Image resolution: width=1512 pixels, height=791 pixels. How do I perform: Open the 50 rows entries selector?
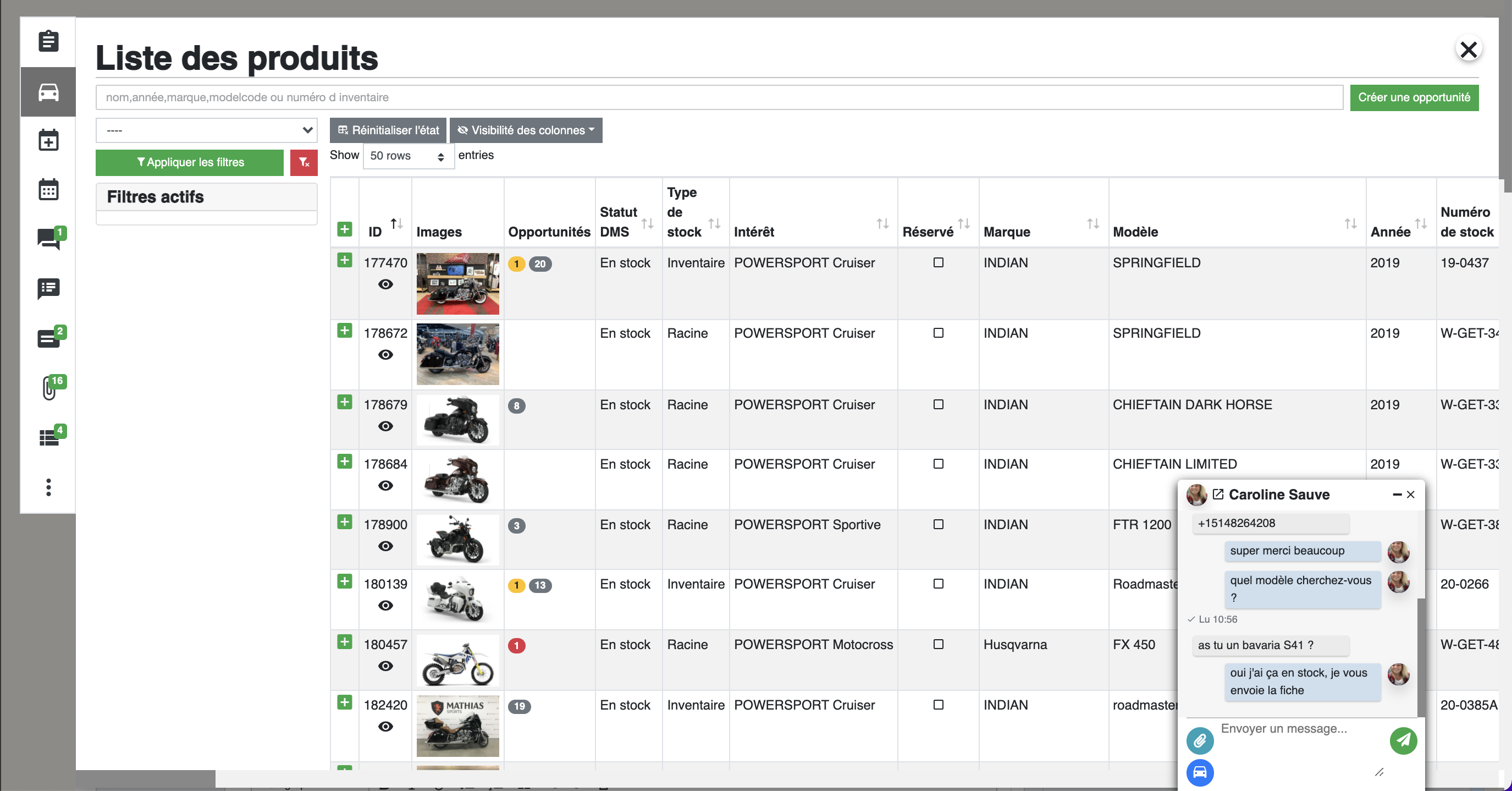pyautogui.click(x=408, y=156)
